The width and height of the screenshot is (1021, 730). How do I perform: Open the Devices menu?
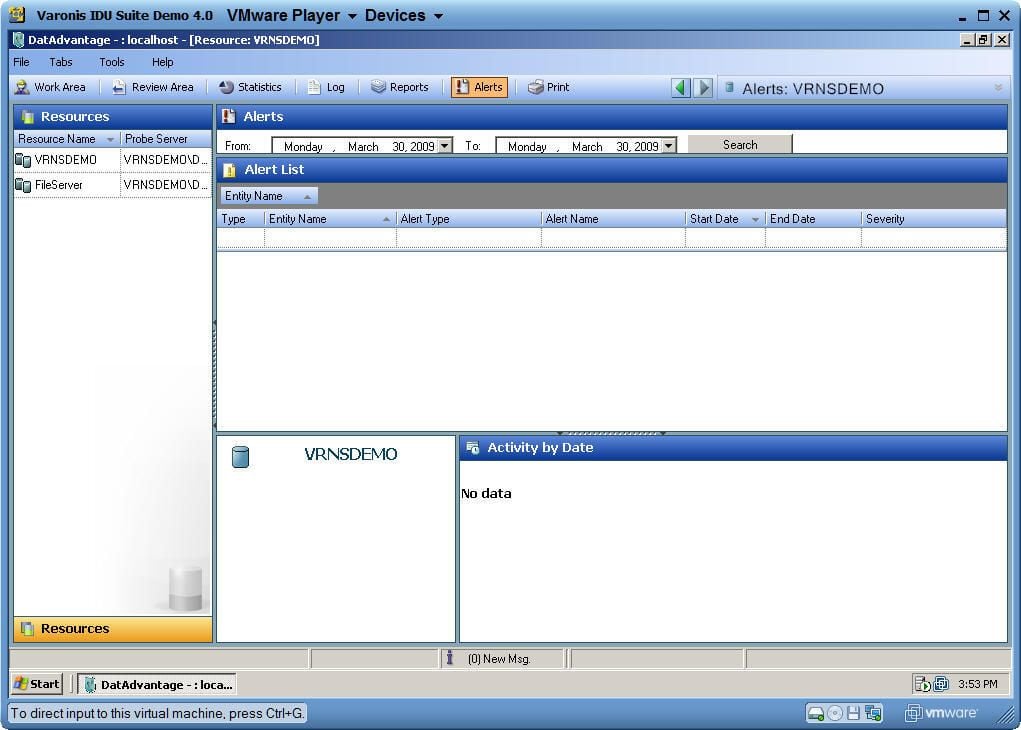[404, 15]
